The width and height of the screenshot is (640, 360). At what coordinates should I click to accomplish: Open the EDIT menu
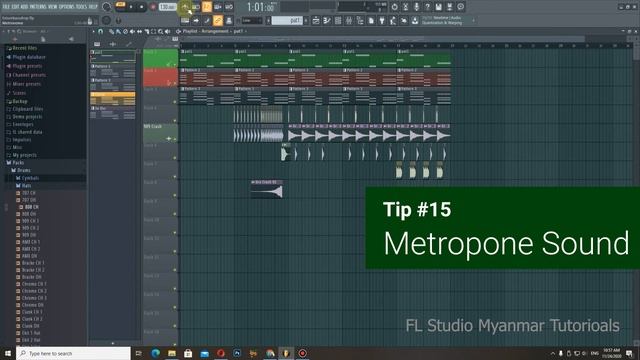[x=16, y=7]
